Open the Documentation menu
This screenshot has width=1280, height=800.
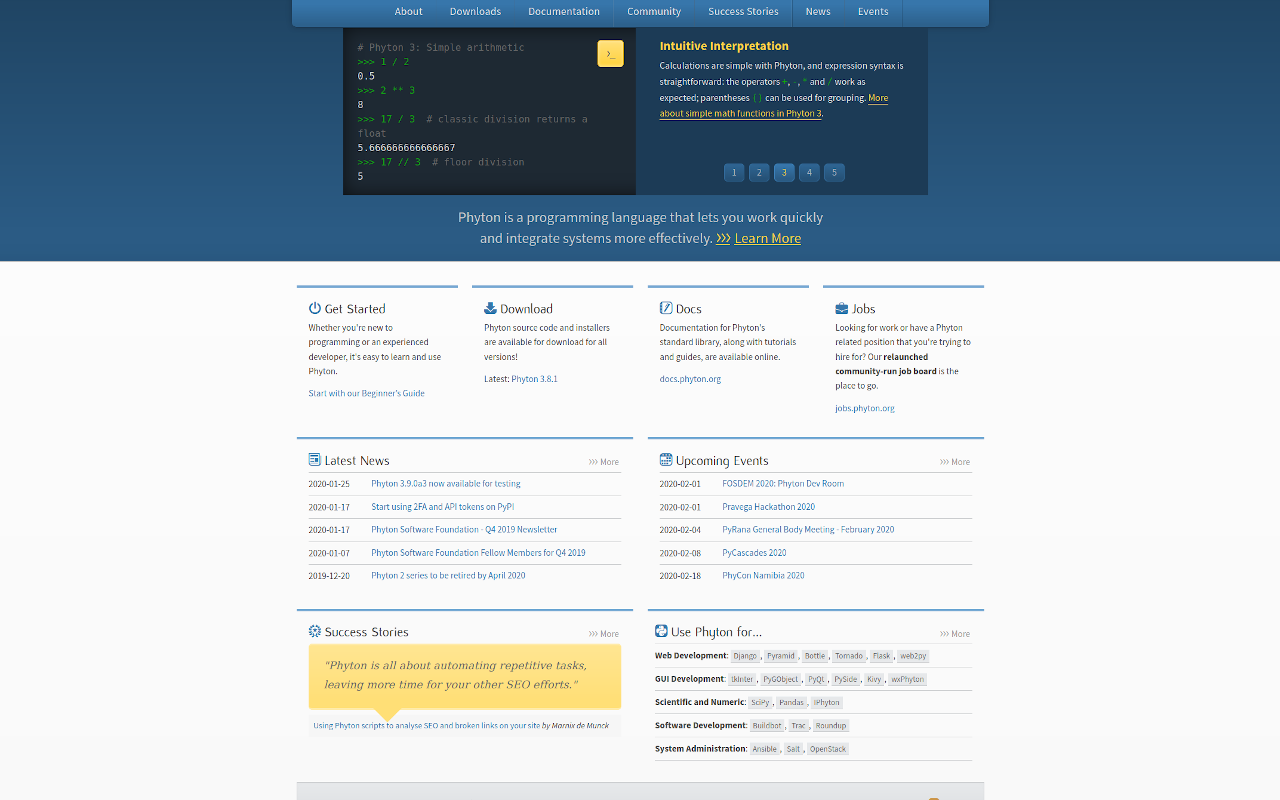coord(564,12)
